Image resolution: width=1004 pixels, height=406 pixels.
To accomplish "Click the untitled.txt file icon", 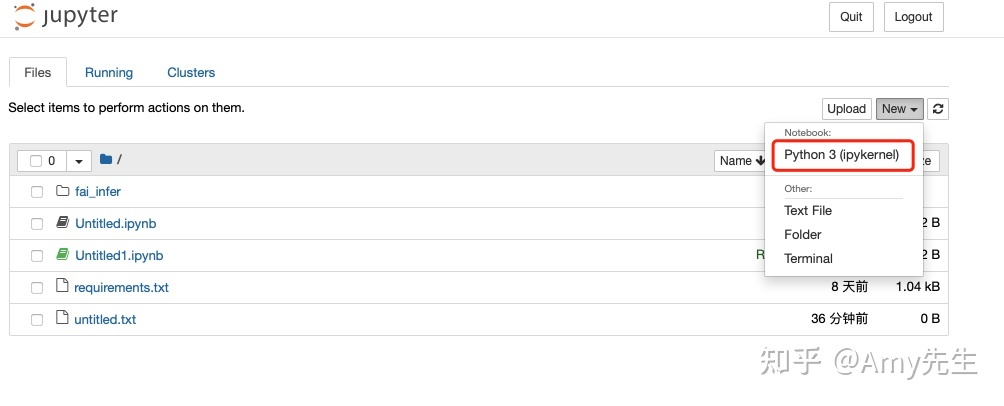I will (x=62, y=319).
